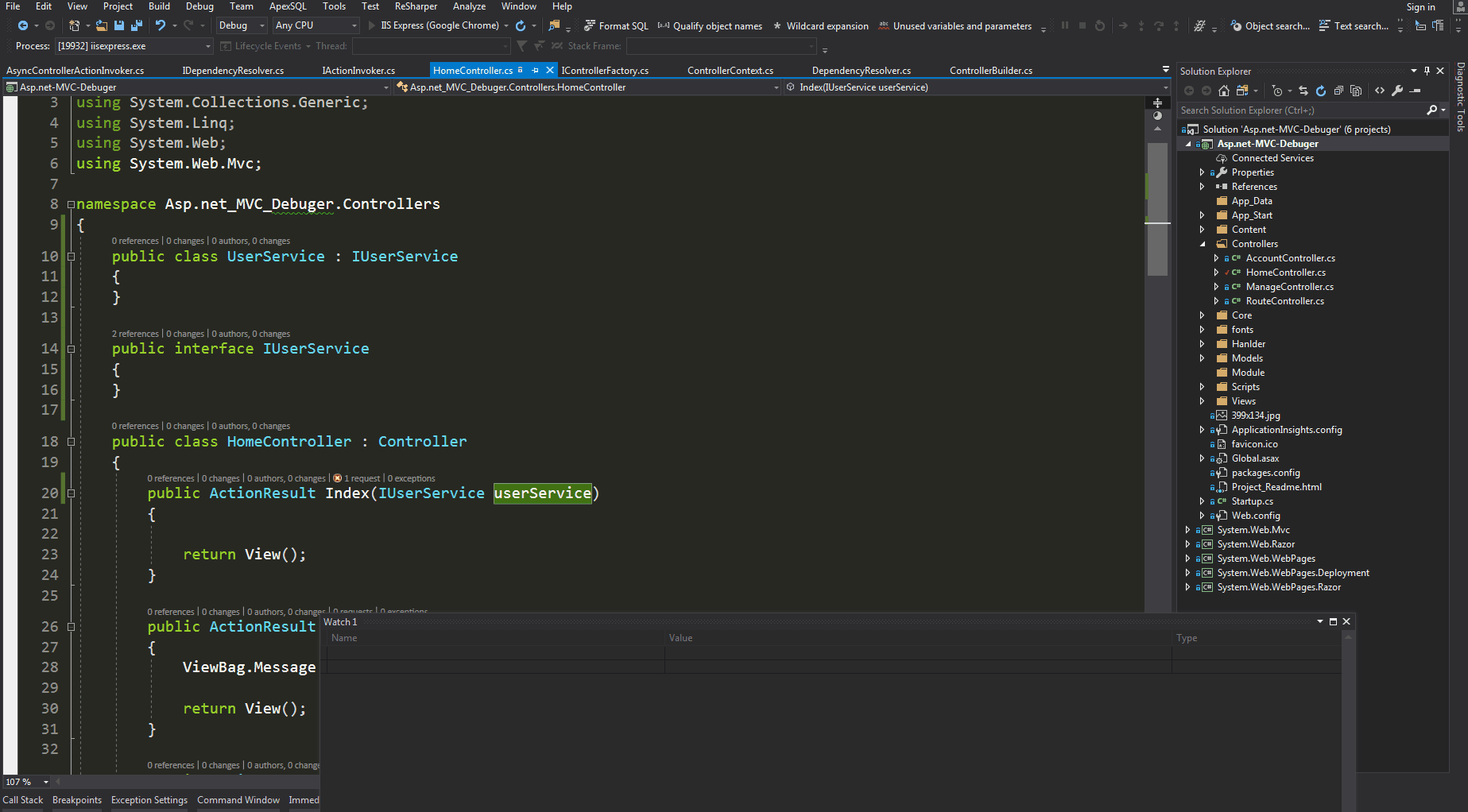Image resolution: width=1468 pixels, height=812 pixels.
Task: Expand the Views folder in Solution Explorer
Action: pyautogui.click(x=1202, y=401)
